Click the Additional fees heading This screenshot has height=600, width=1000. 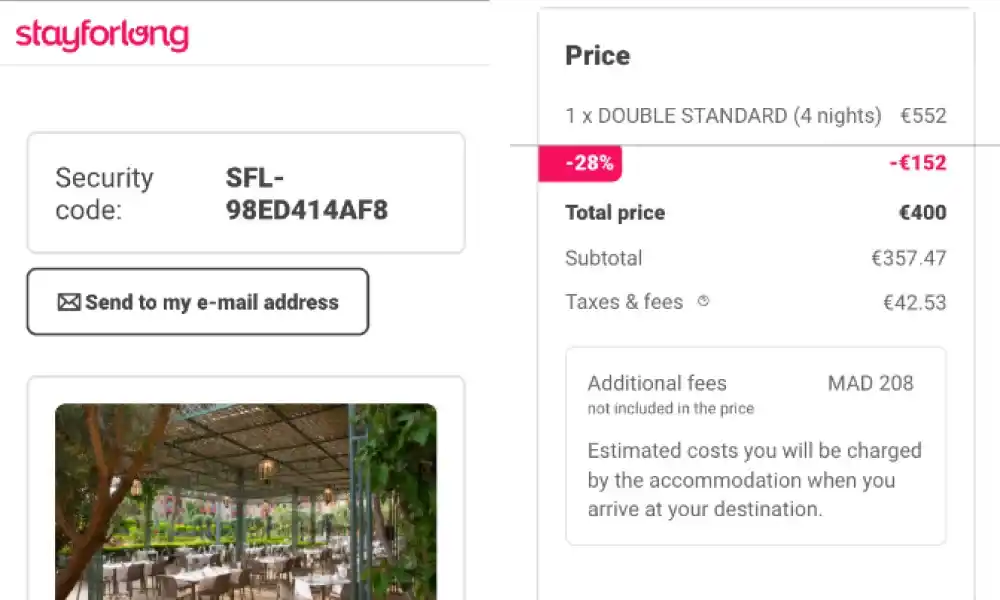(657, 383)
